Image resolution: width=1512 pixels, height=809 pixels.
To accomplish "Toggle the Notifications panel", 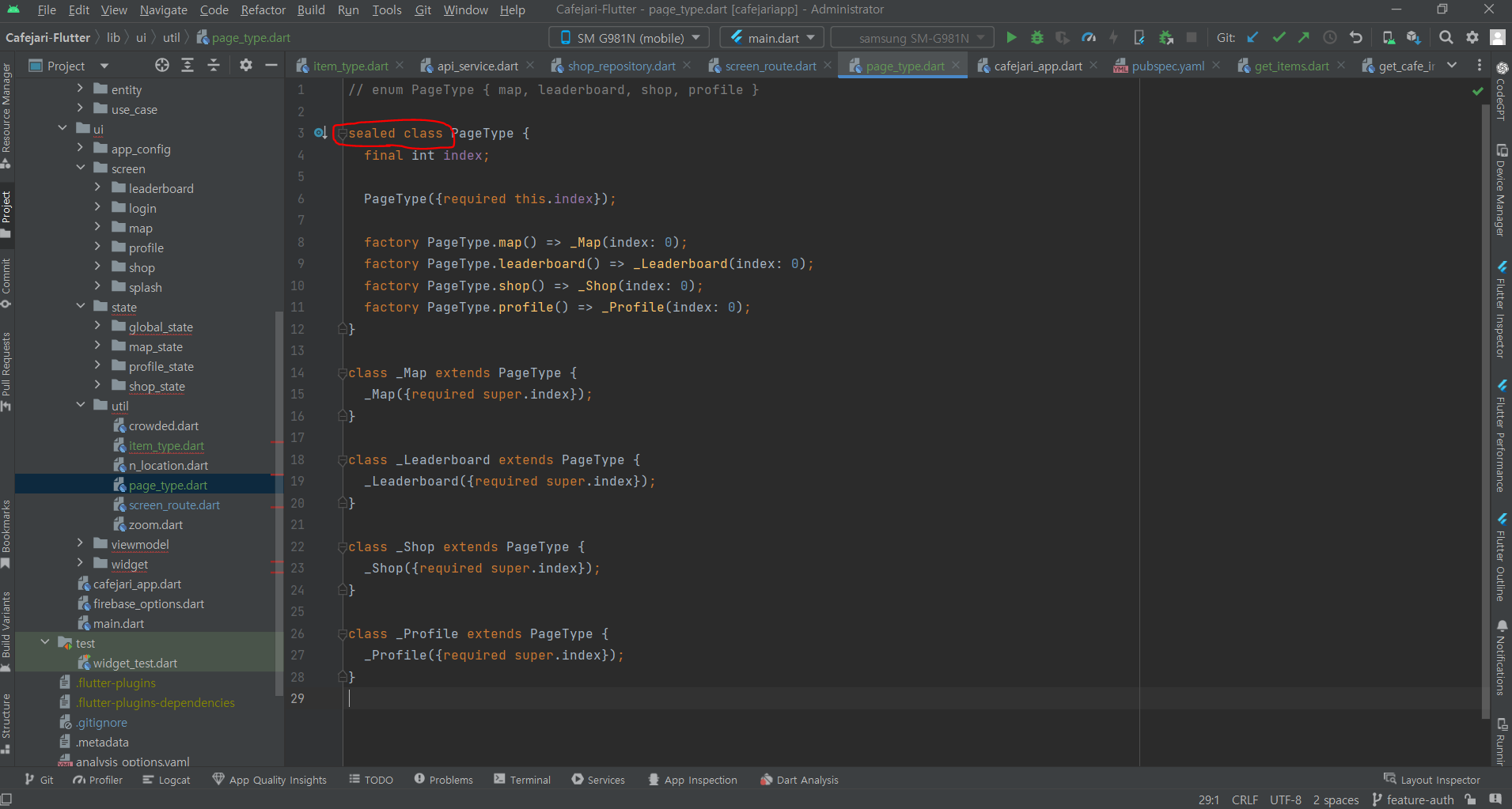I will [x=1501, y=658].
